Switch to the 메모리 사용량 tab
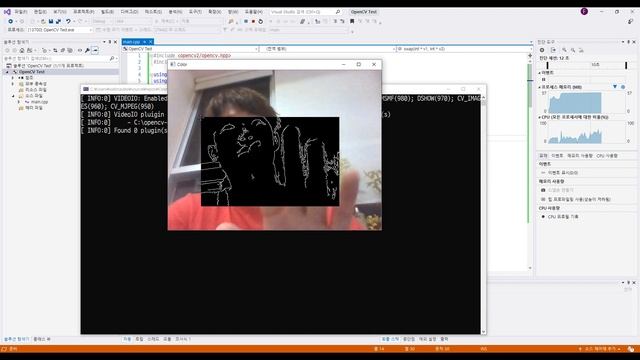The width and height of the screenshot is (640, 360). (580, 156)
